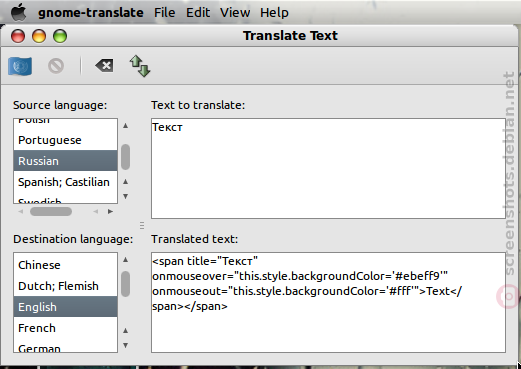Click the pane divider grip handle
Screen dimensions: 521x369
[x=142, y=226]
